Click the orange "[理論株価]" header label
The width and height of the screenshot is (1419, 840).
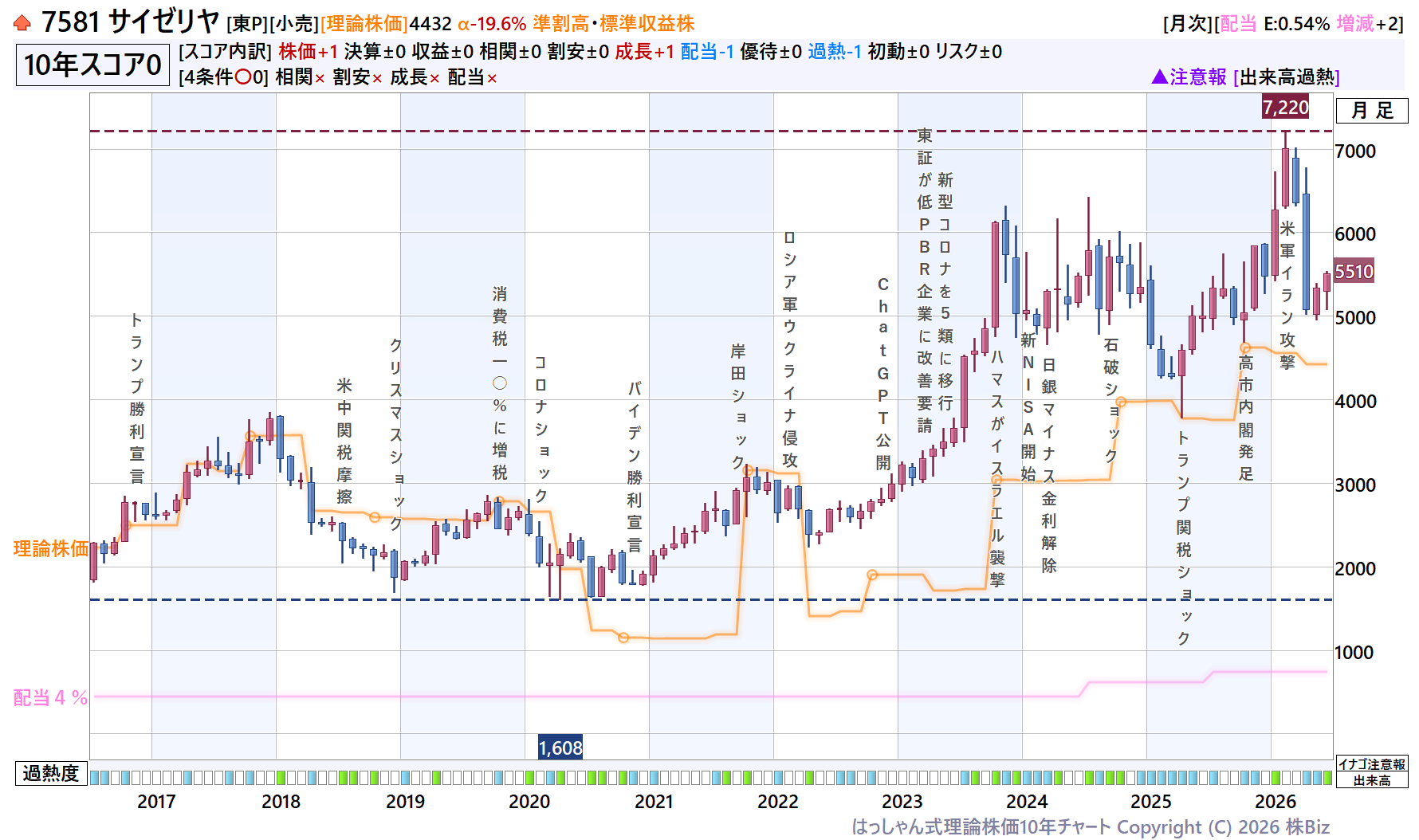[x=364, y=24]
